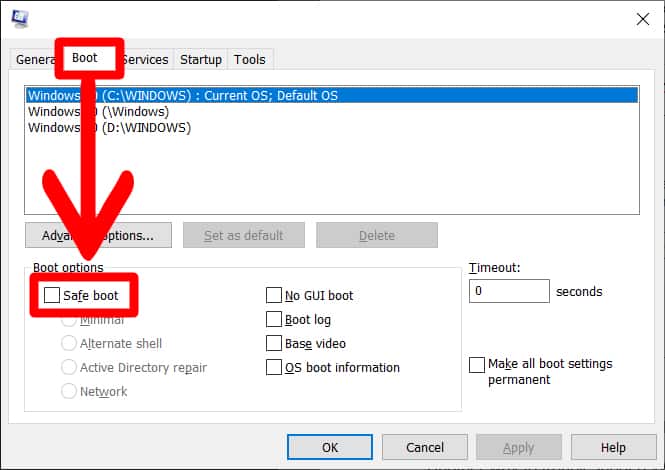Switch to the General tab
The width and height of the screenshot is (665, 470).
click(33, 60)
